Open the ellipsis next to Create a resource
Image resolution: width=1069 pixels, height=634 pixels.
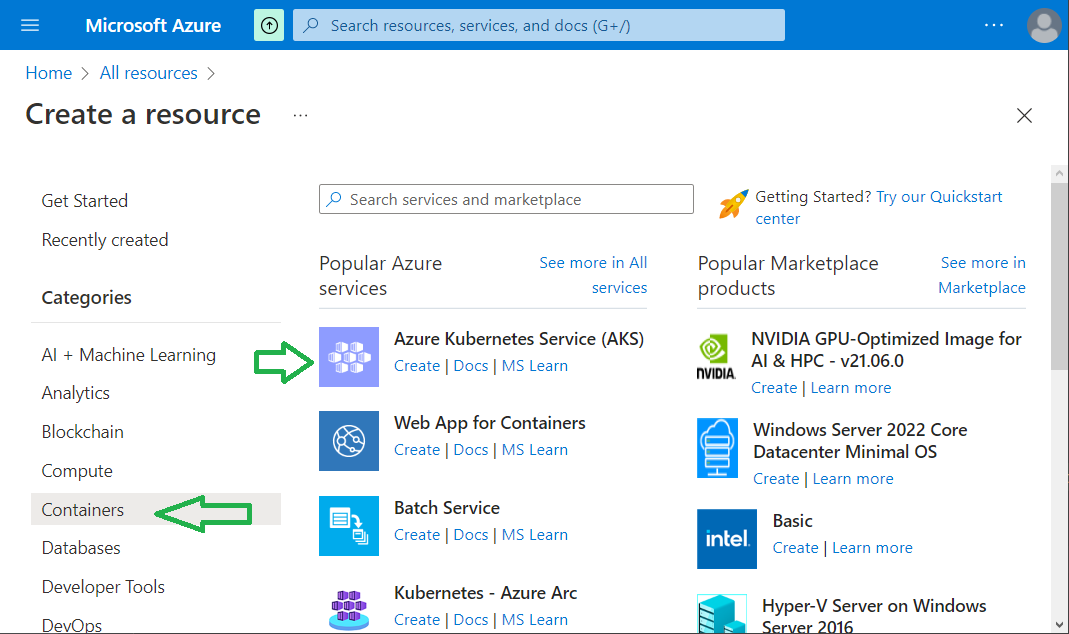(301, 115)
